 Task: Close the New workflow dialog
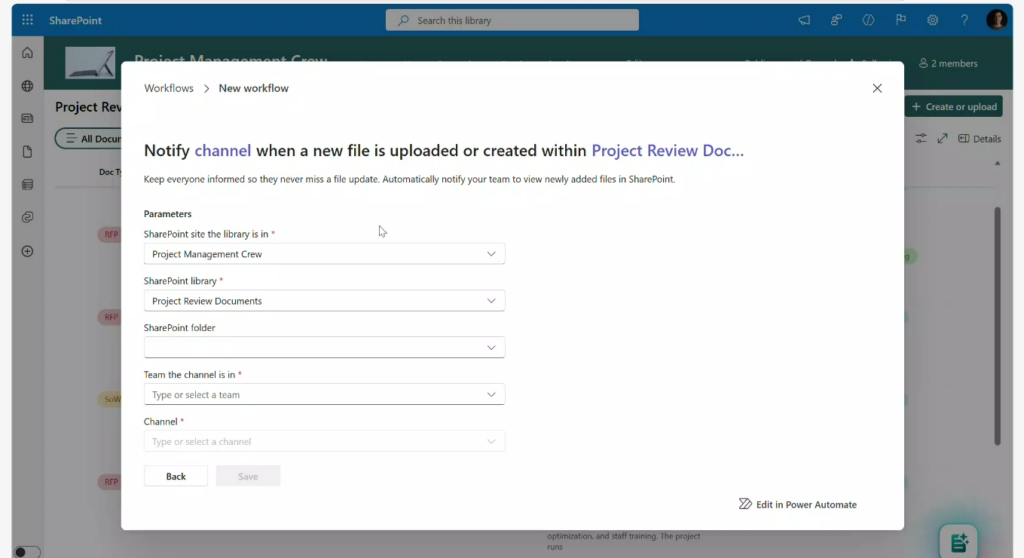[877, 88]
